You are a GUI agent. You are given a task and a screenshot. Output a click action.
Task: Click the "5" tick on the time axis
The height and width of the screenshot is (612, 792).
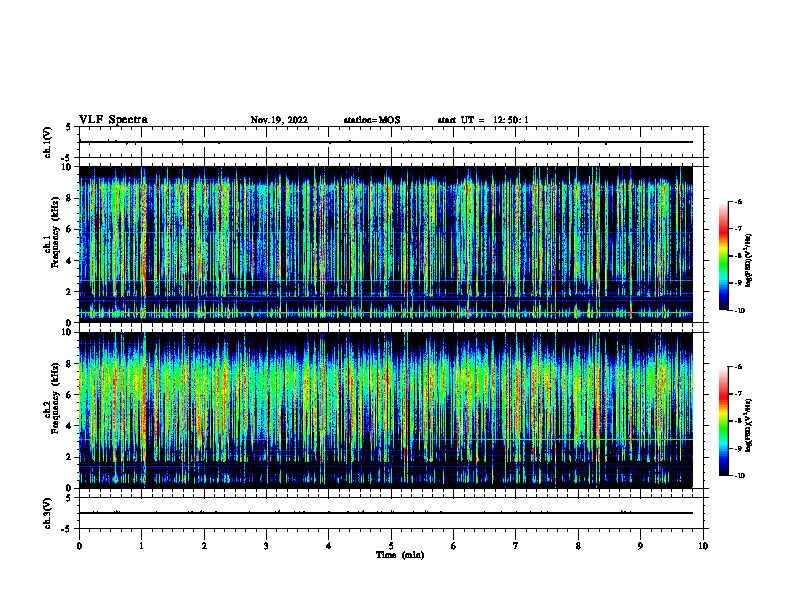391,546
